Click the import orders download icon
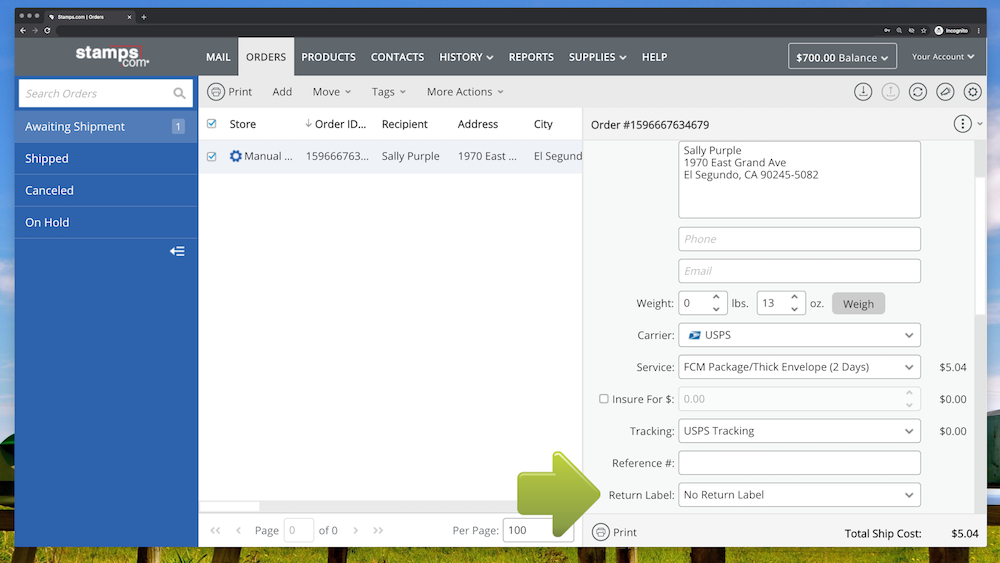Image resolution: width=1000 pixels, height=563 pixels. pos(862,92)
